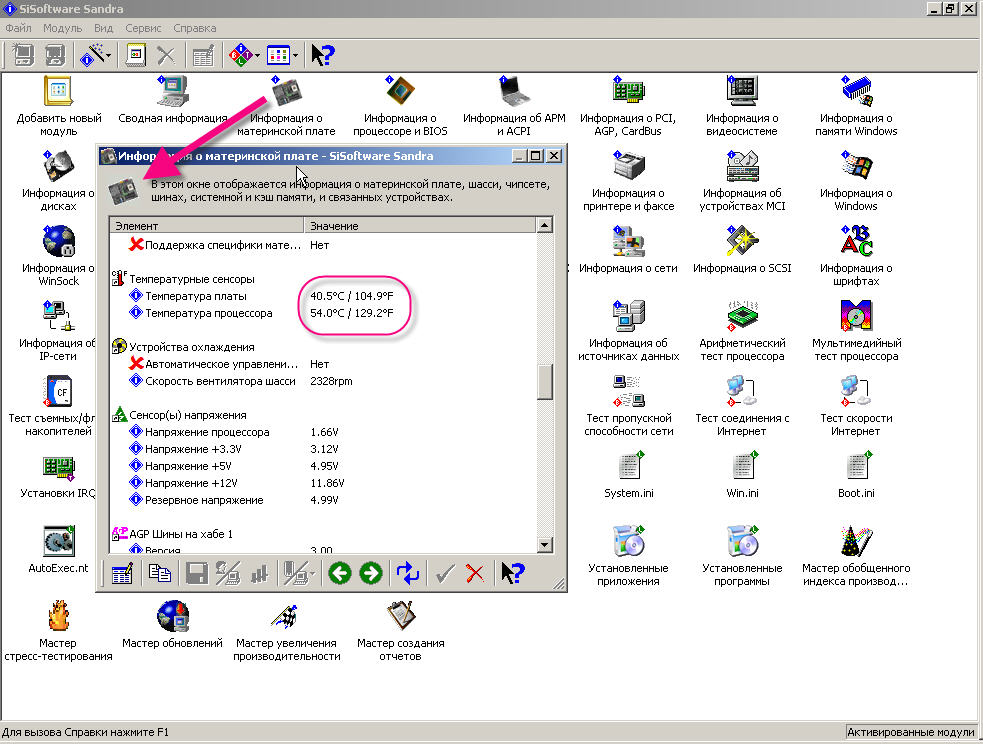Open Информация о памяти Windows module
This screenshot has width=983, height=744.
pyautogui.click(x=856, y=105)
